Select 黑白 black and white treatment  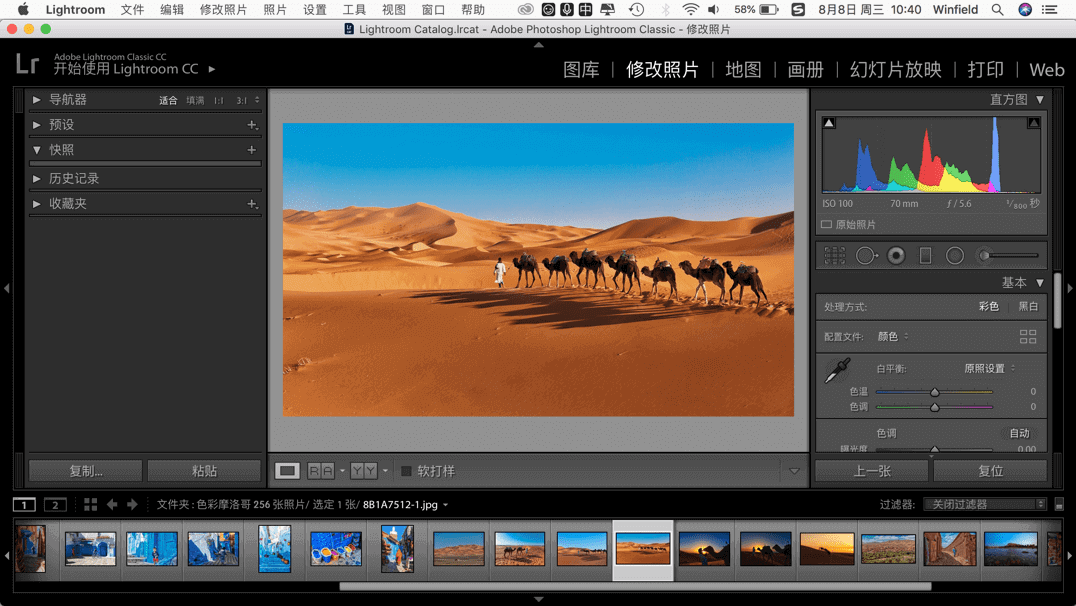pyautogui.click(x=1028, y=307)
